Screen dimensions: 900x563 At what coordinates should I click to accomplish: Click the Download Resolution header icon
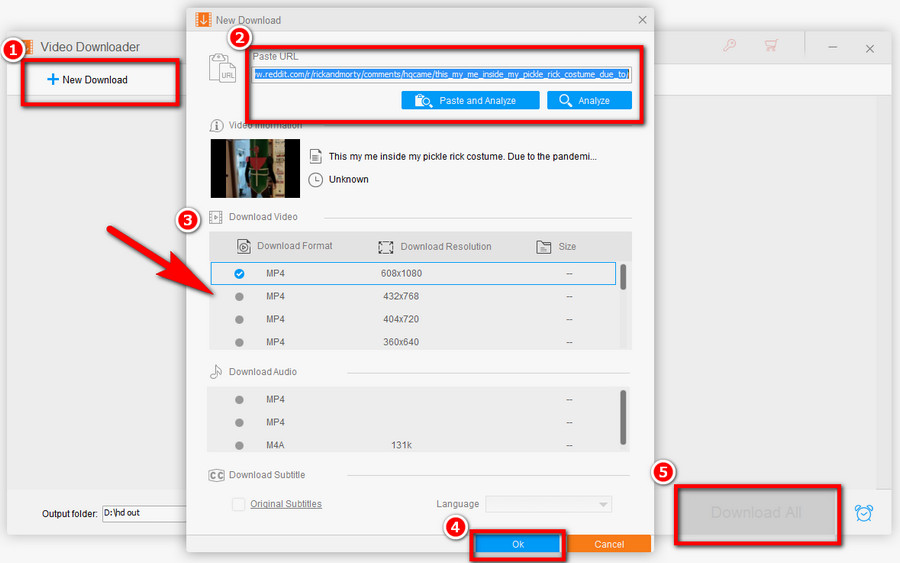coord(386,247)
